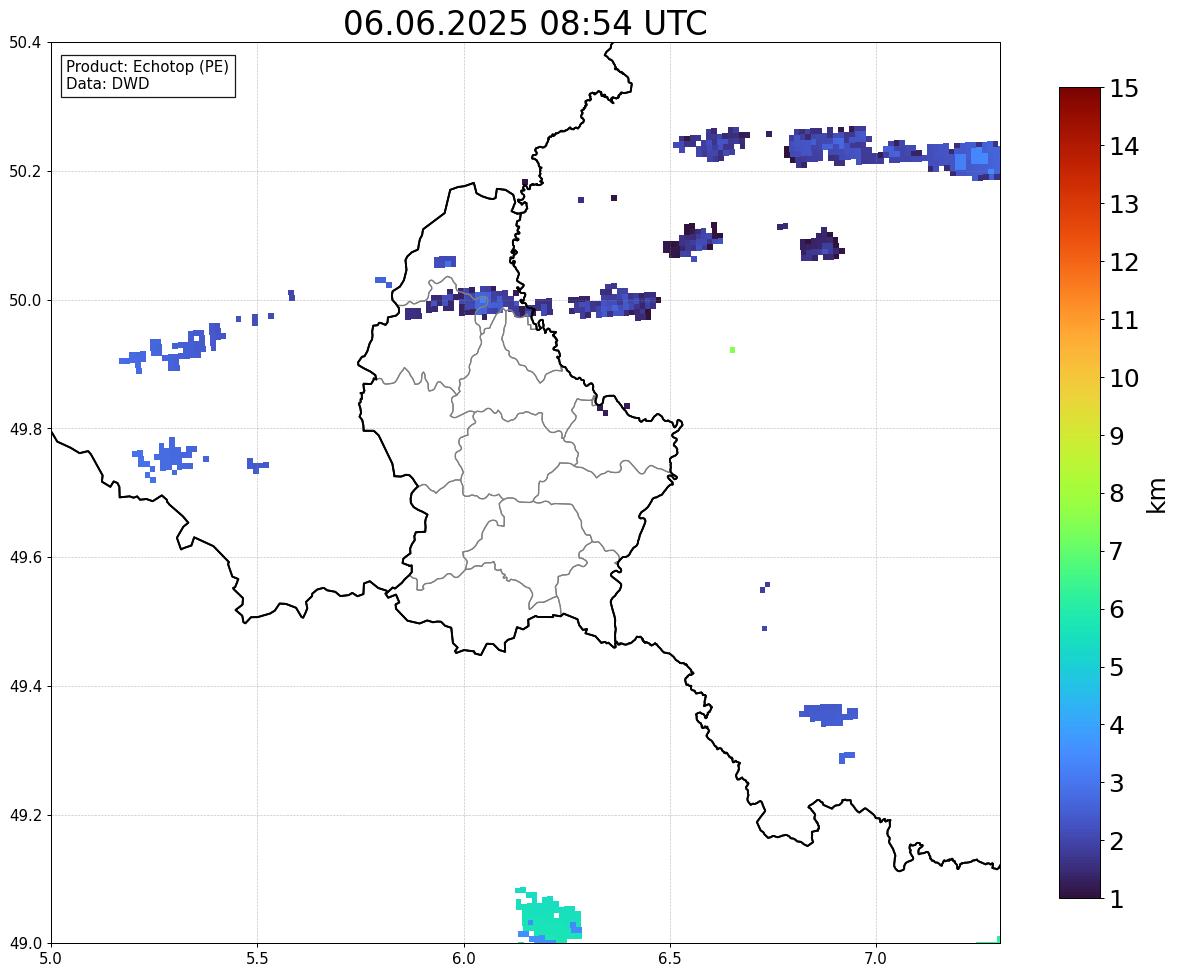1178x976 pixels.
Task: Click the latitude axis label 50.2
Action: pyautogui.click(x=25, y=171)
